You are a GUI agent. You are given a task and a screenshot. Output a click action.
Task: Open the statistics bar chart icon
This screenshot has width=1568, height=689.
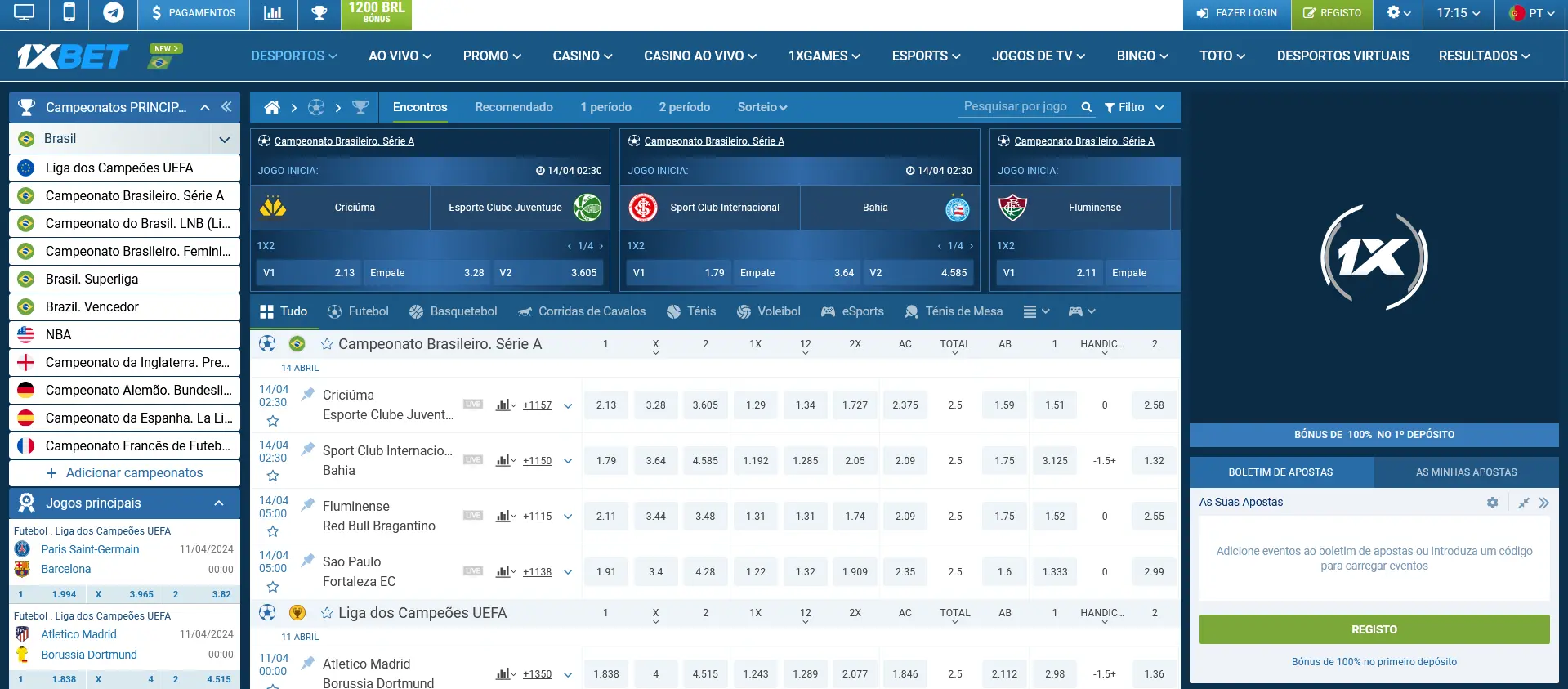273,13
